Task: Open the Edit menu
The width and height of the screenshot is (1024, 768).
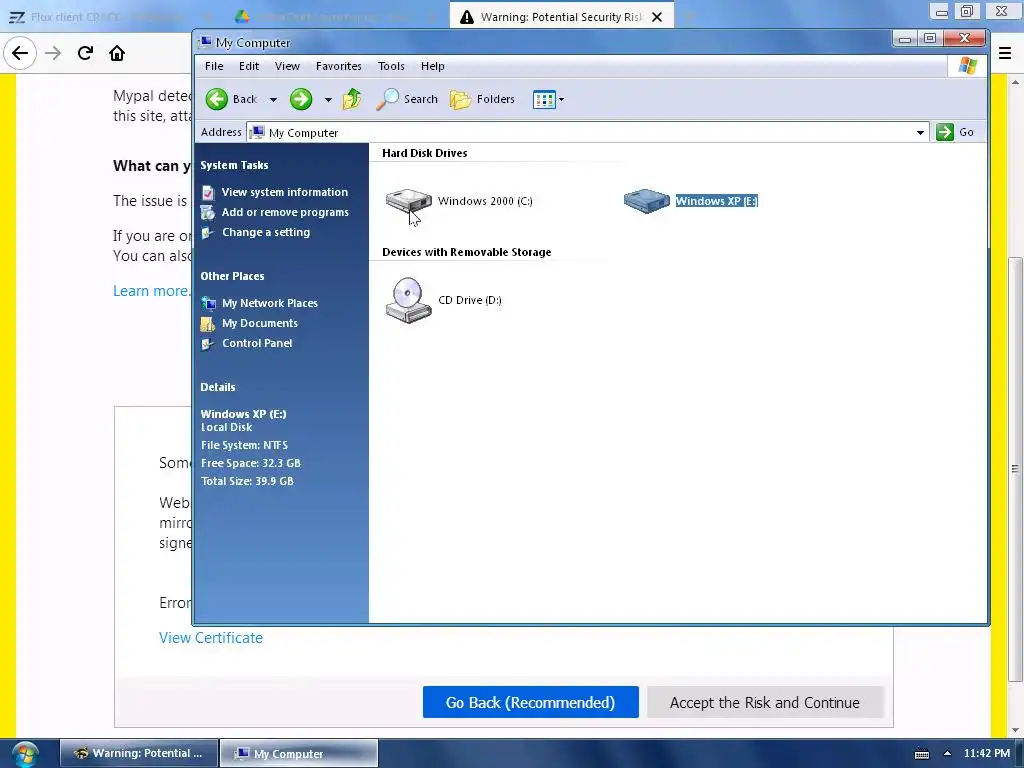Action: point(249,66)
